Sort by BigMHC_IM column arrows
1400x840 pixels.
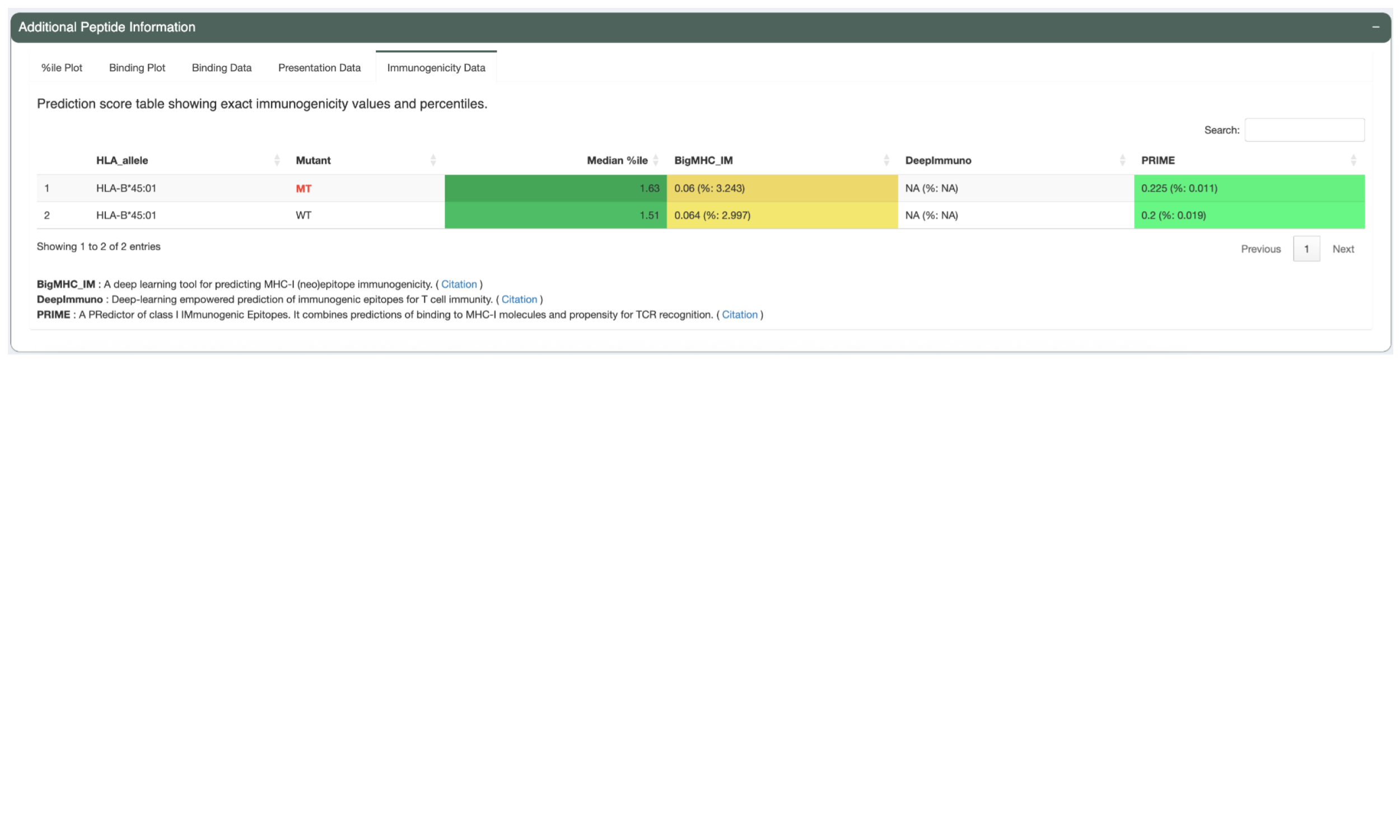point(886,161)
